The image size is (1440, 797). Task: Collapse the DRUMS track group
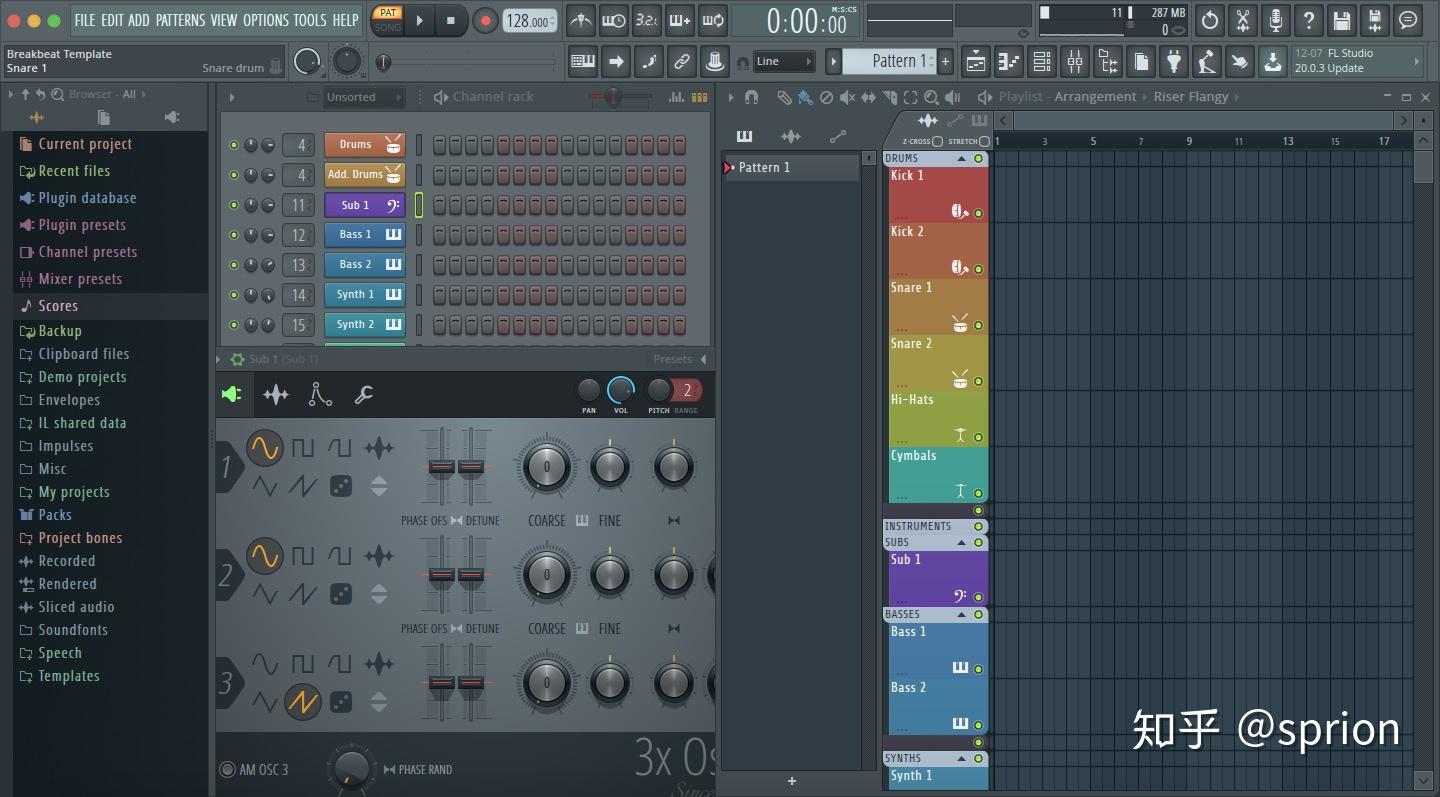click(x=961, y=159)
